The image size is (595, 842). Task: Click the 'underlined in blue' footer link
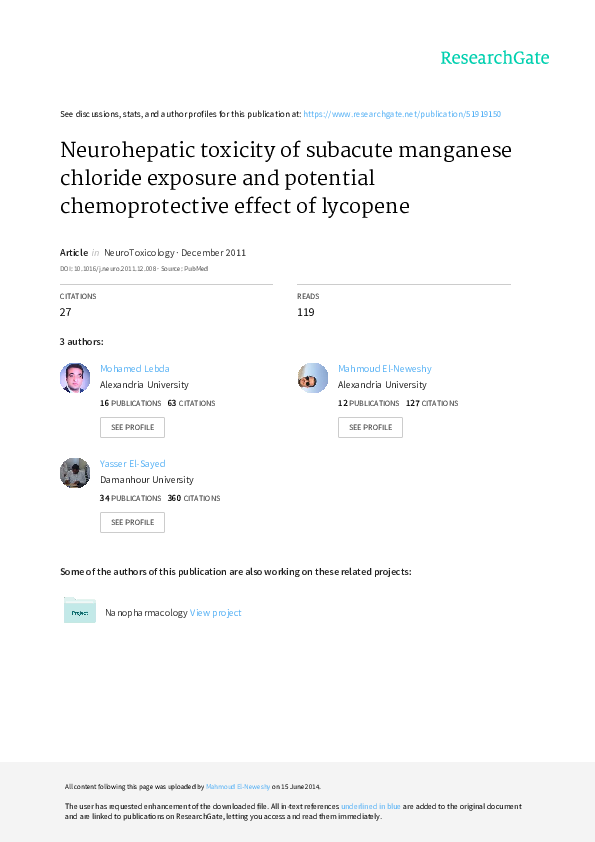(x=371, y=807)
